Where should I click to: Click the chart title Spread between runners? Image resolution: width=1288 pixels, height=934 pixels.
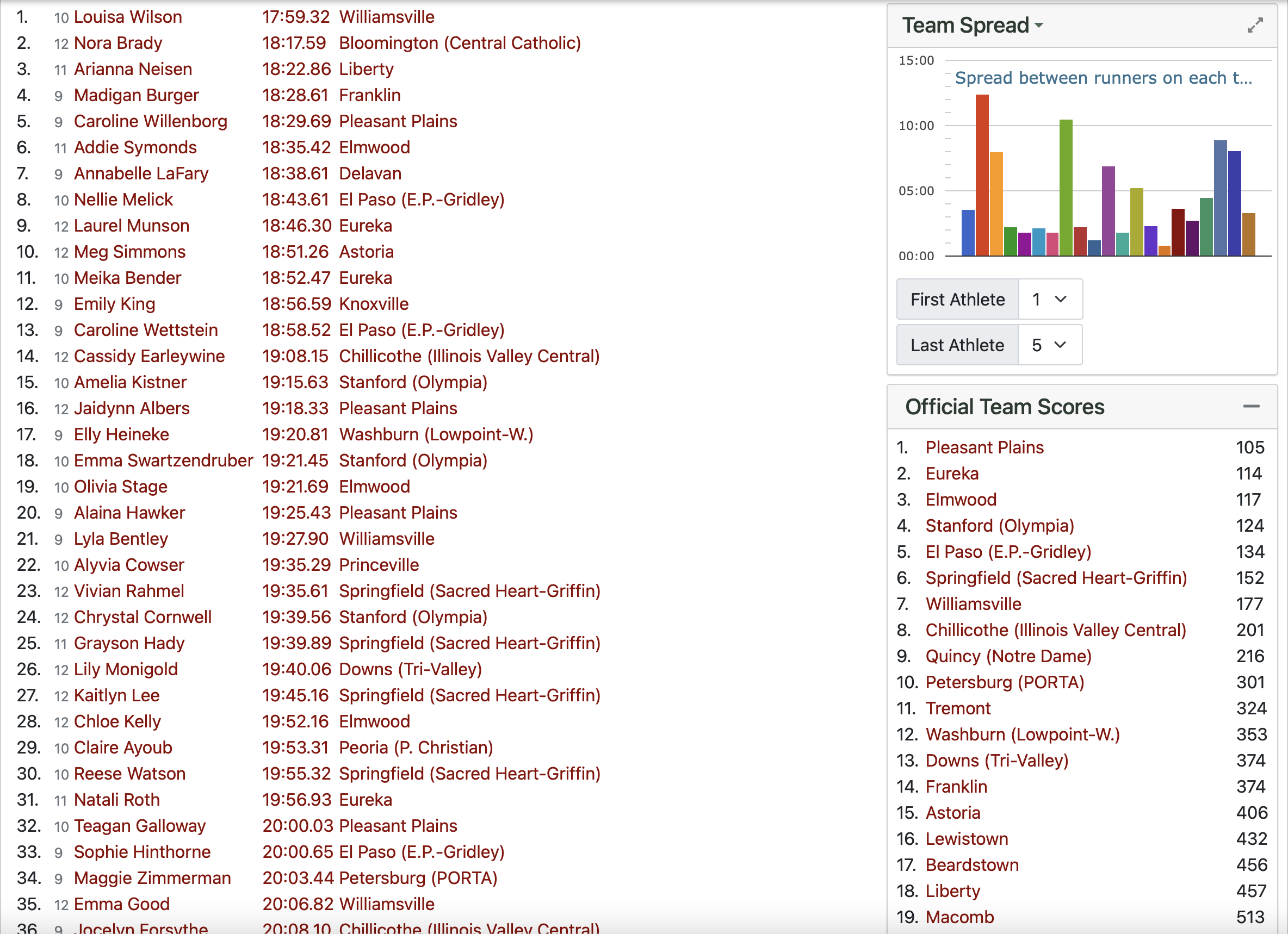pos(1104,78)
